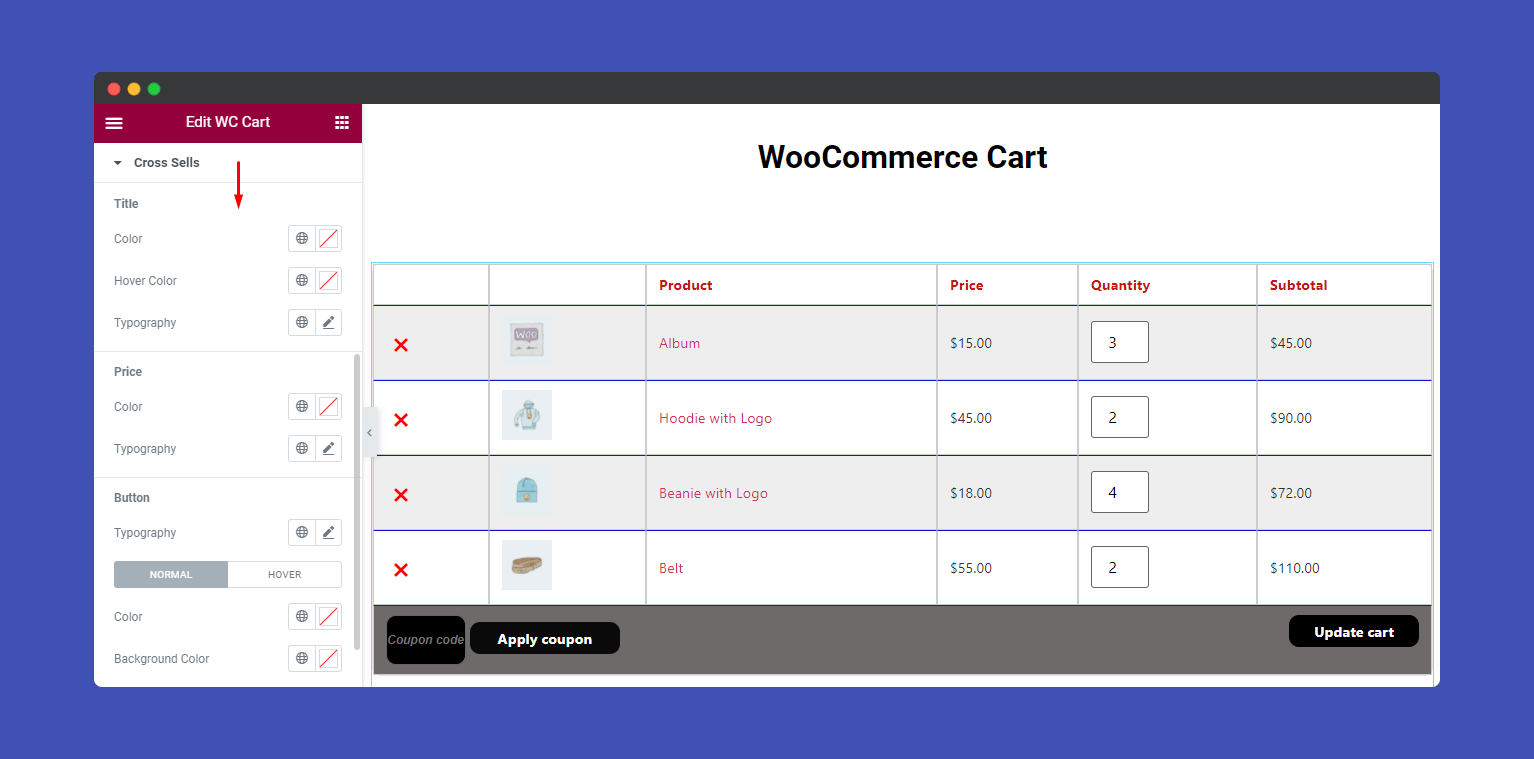Screen dimensions: 1534x759
Task: Click the Apply coupon button
Action: point(545,639)
